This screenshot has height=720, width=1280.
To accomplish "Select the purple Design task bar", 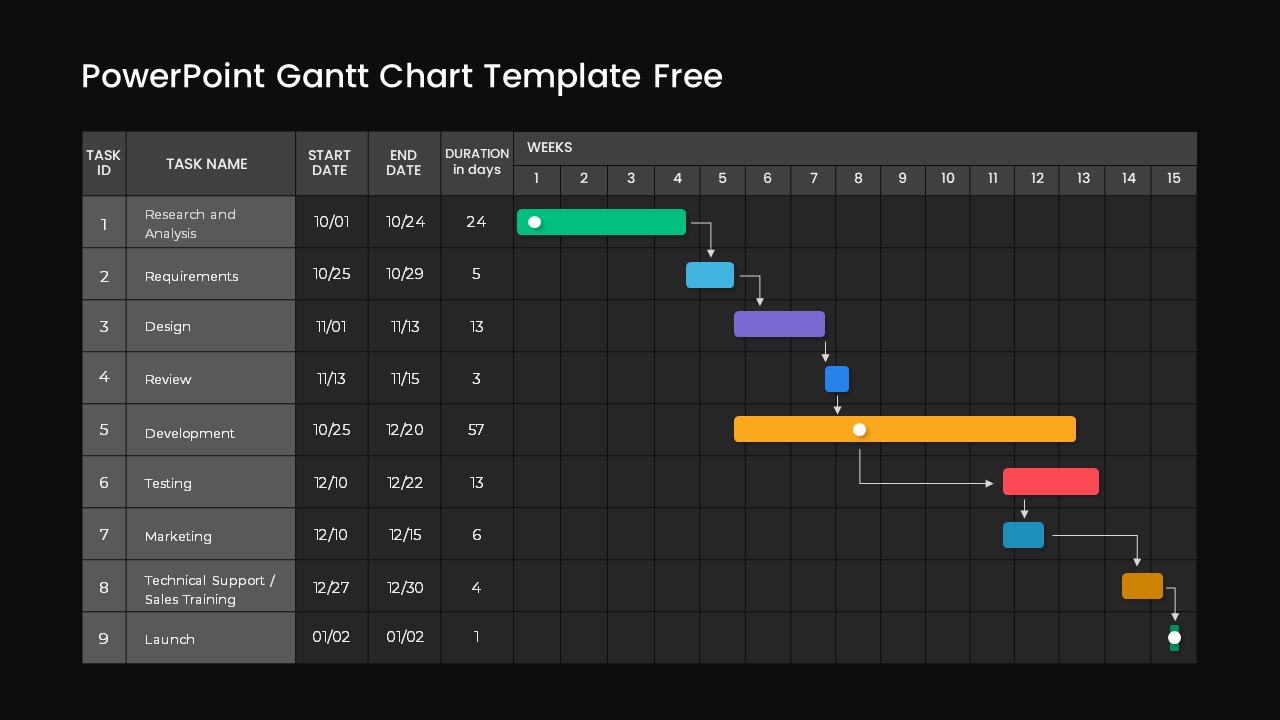I will 780,324.
